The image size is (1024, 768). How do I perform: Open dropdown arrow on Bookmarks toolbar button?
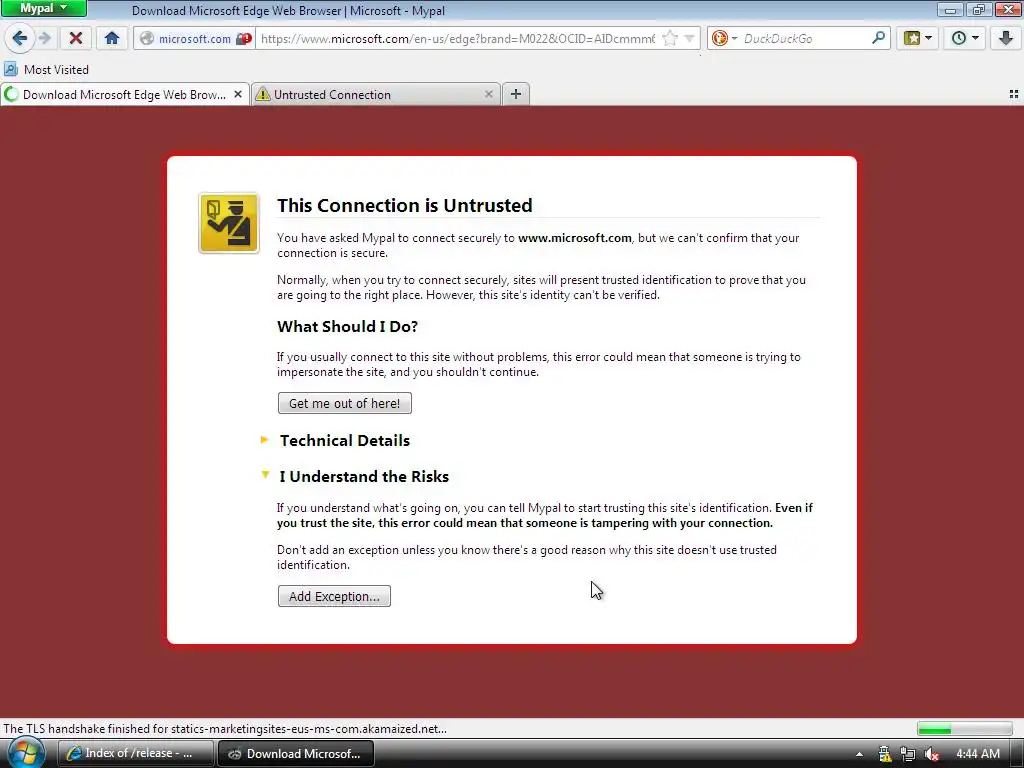tap(928, 38)
